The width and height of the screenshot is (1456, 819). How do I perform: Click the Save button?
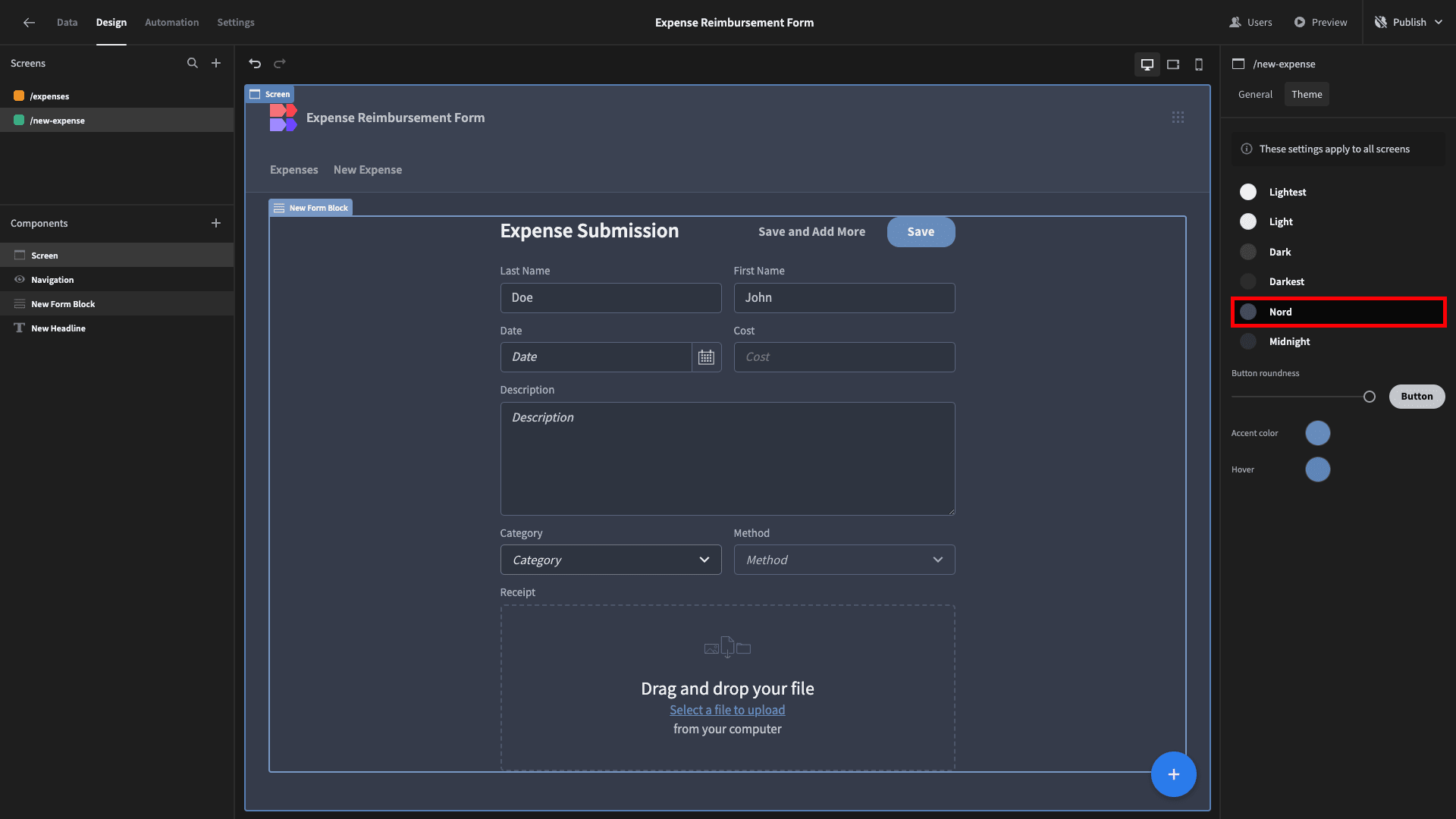[921, 232]
